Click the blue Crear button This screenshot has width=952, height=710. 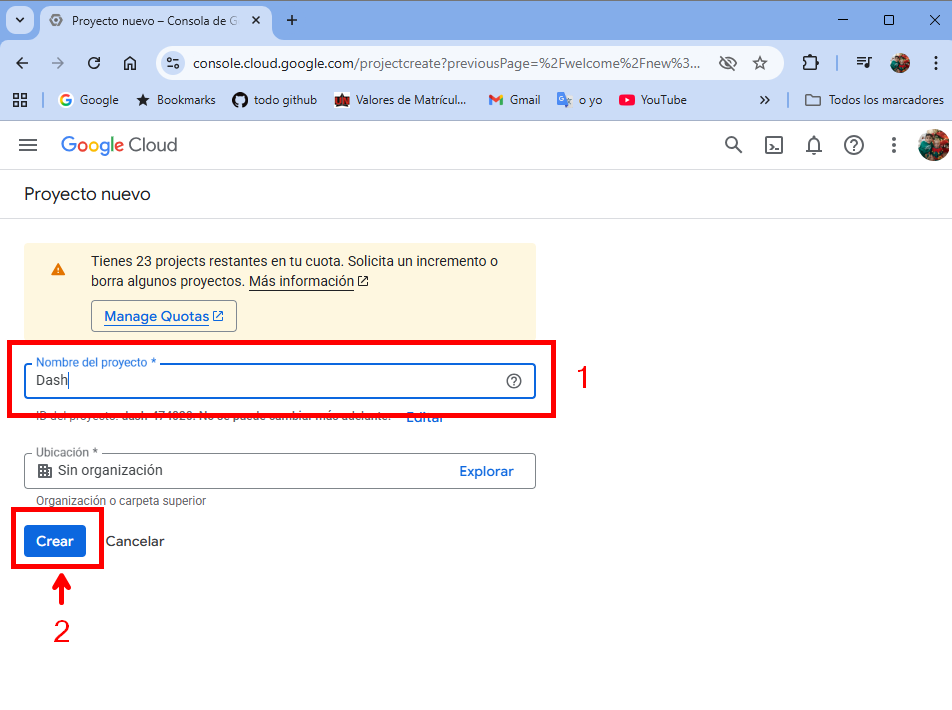[55, 541]
